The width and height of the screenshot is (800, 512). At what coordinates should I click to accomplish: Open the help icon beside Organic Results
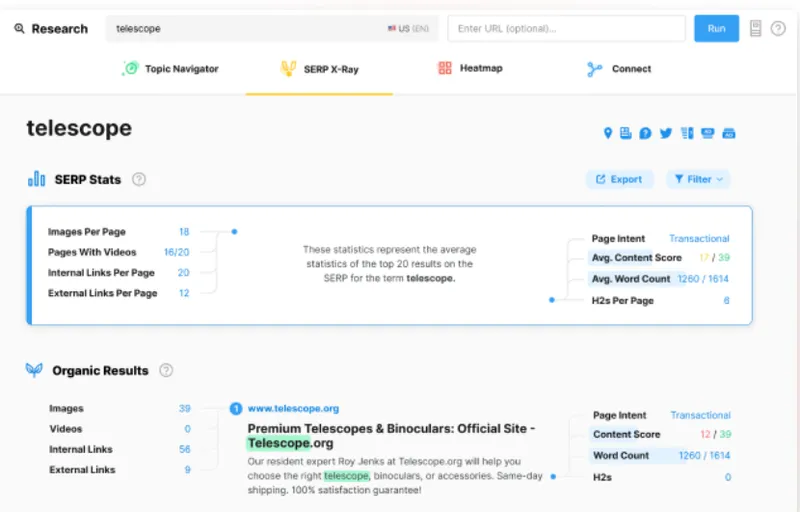coord(166,370)
